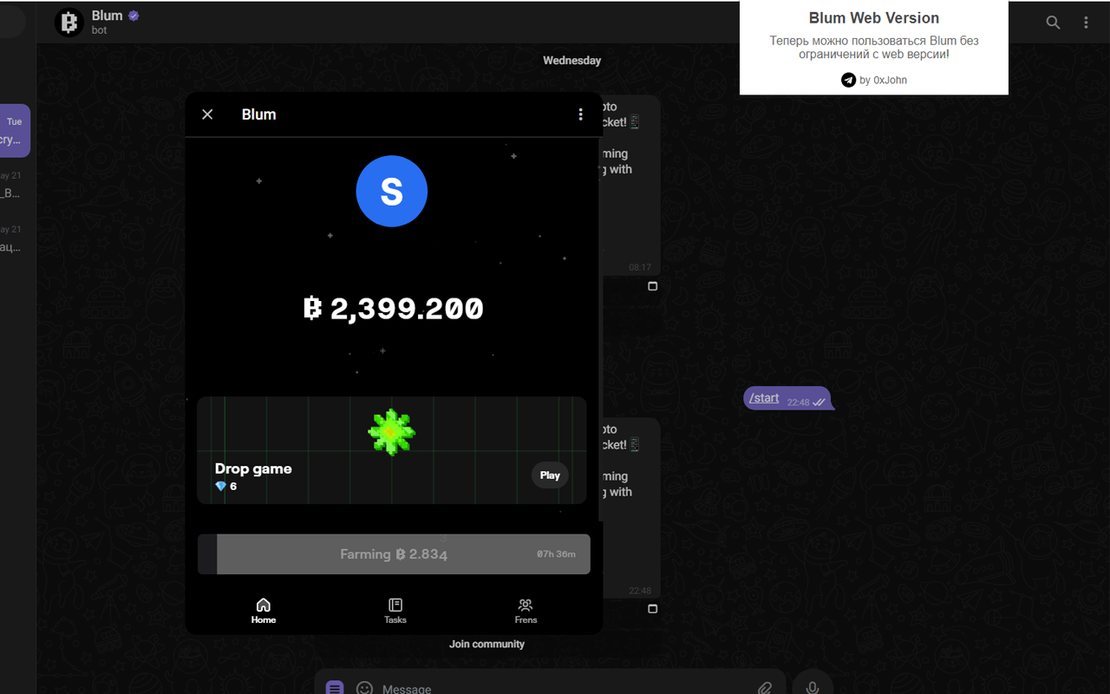Open the Blum Web Version ad banner
This screenshot has width=1110, height=694.
point(873,48)
